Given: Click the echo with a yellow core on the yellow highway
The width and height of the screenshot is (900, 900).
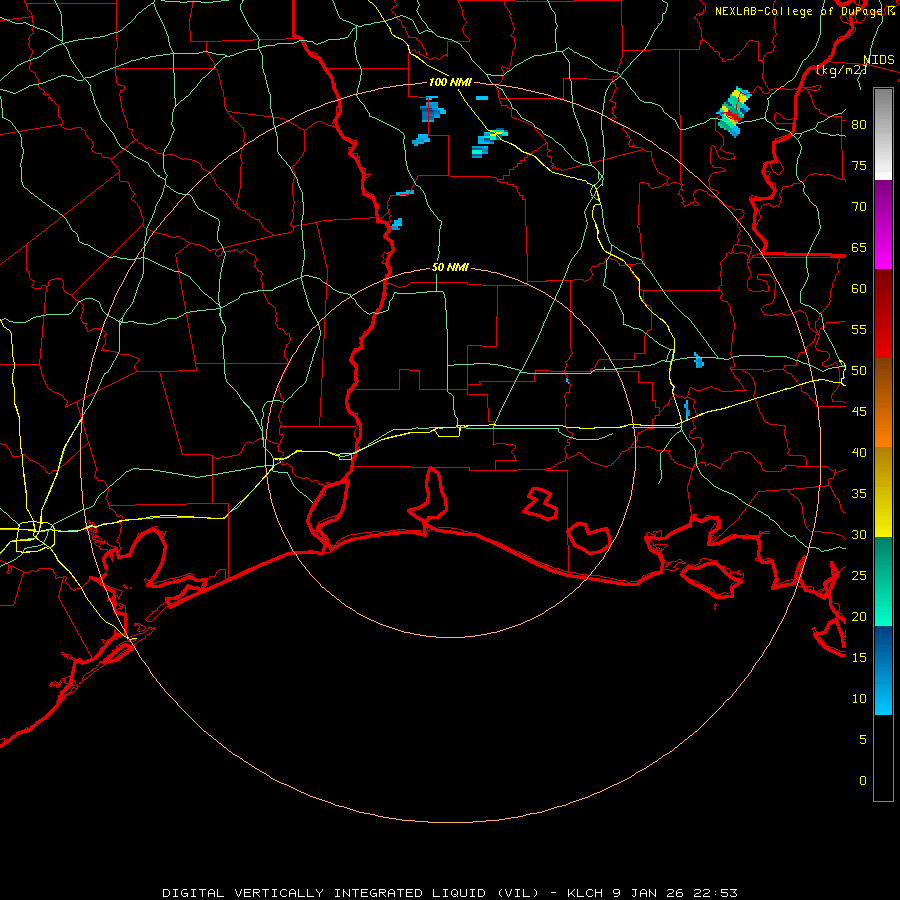Looking at the screenshot, I should (491, 137).
